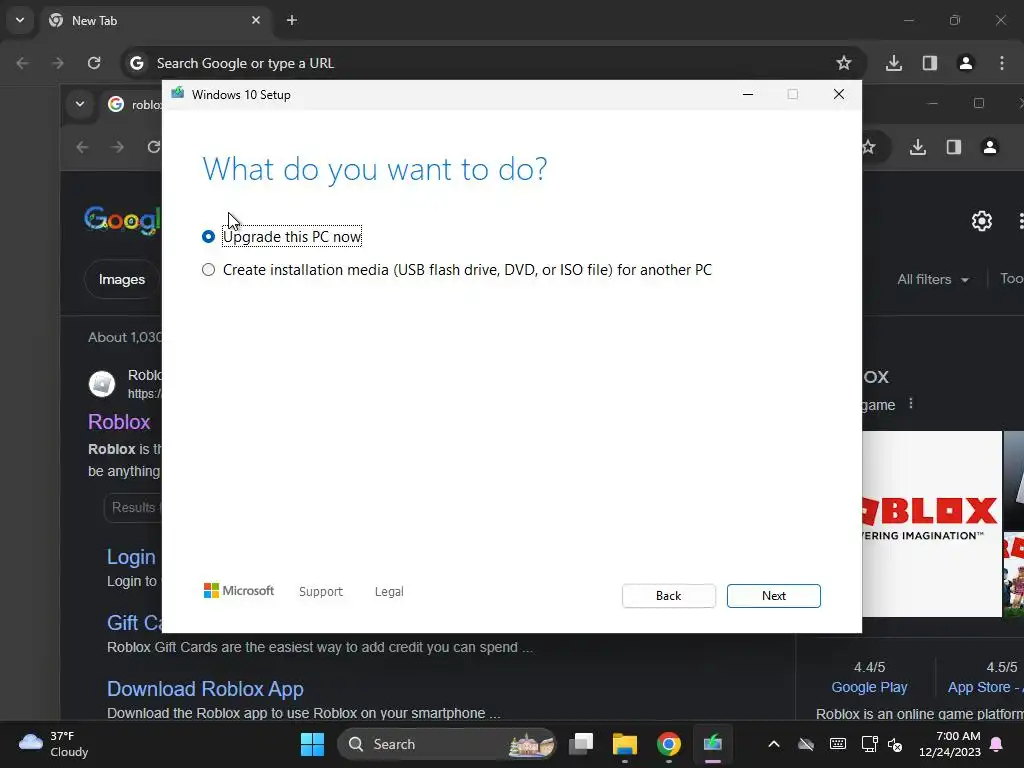Open Downloads in front Chrome toolbar
The width and height of the screenshot is (1024, 768).
point(894,63)
